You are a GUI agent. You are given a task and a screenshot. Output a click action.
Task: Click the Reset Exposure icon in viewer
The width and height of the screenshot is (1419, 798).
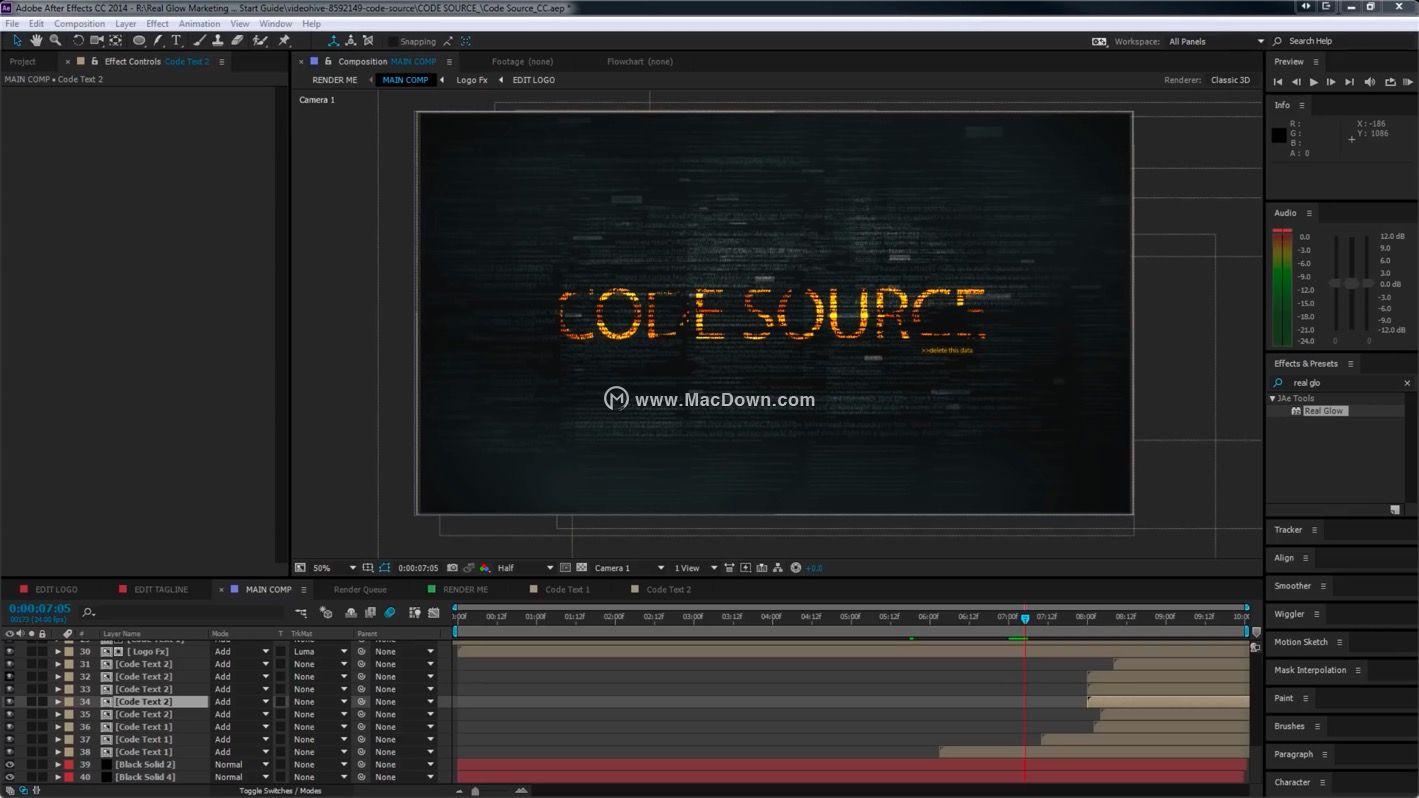tap(796, 568)
